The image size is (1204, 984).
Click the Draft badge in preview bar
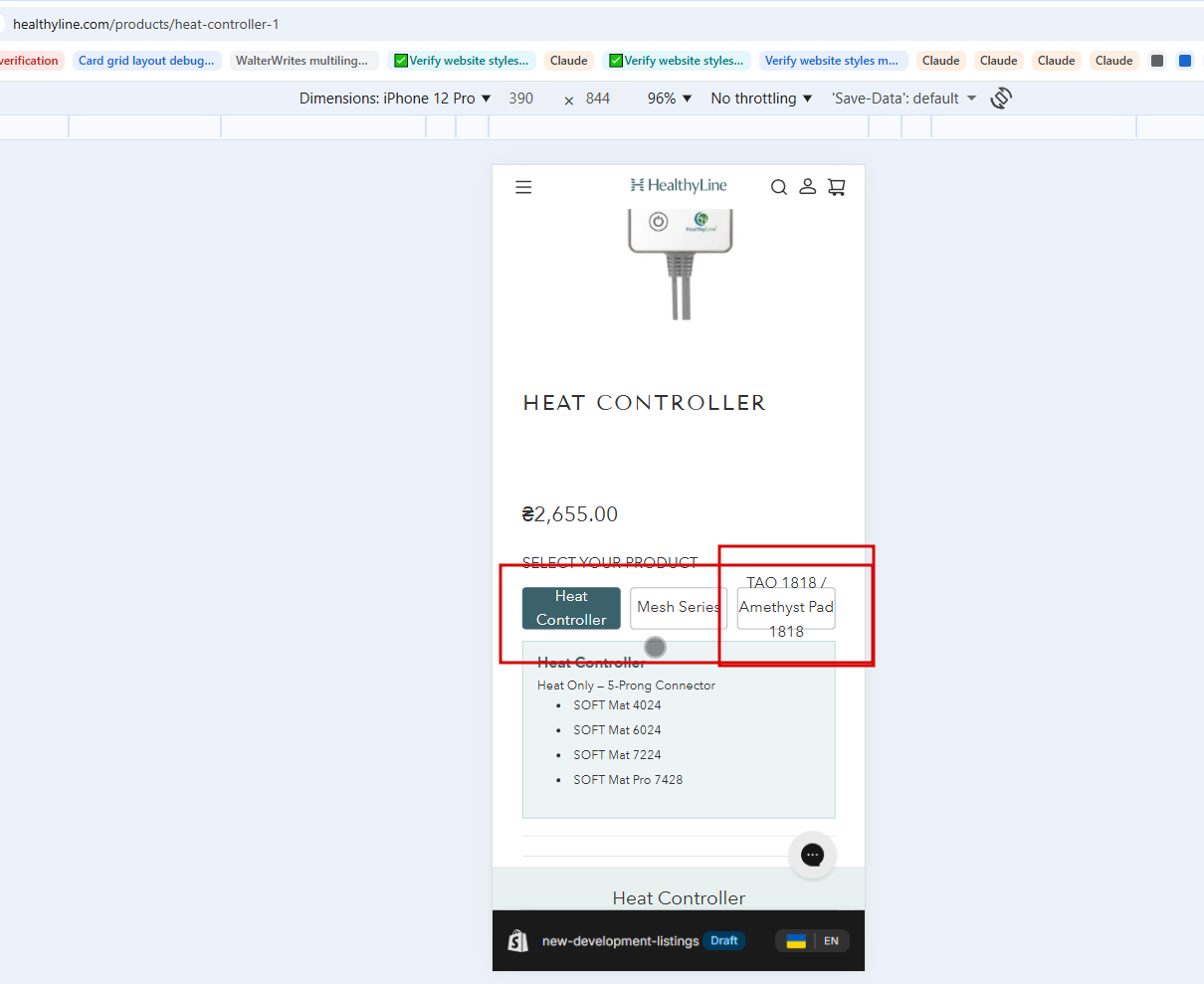724,940
